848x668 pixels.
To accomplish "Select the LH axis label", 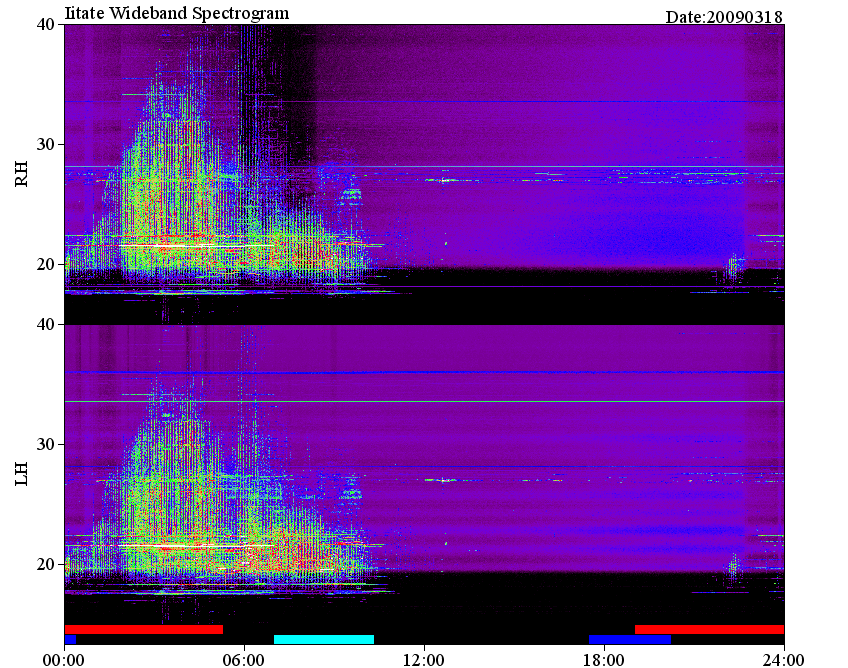I will tap(21, 474).
